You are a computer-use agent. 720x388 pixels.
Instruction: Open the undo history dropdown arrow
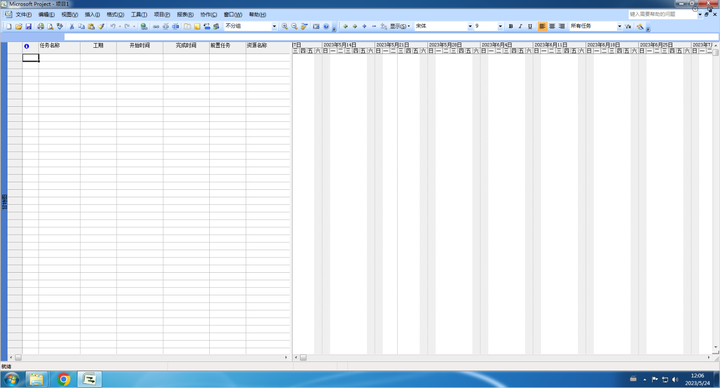click(119, 27)
